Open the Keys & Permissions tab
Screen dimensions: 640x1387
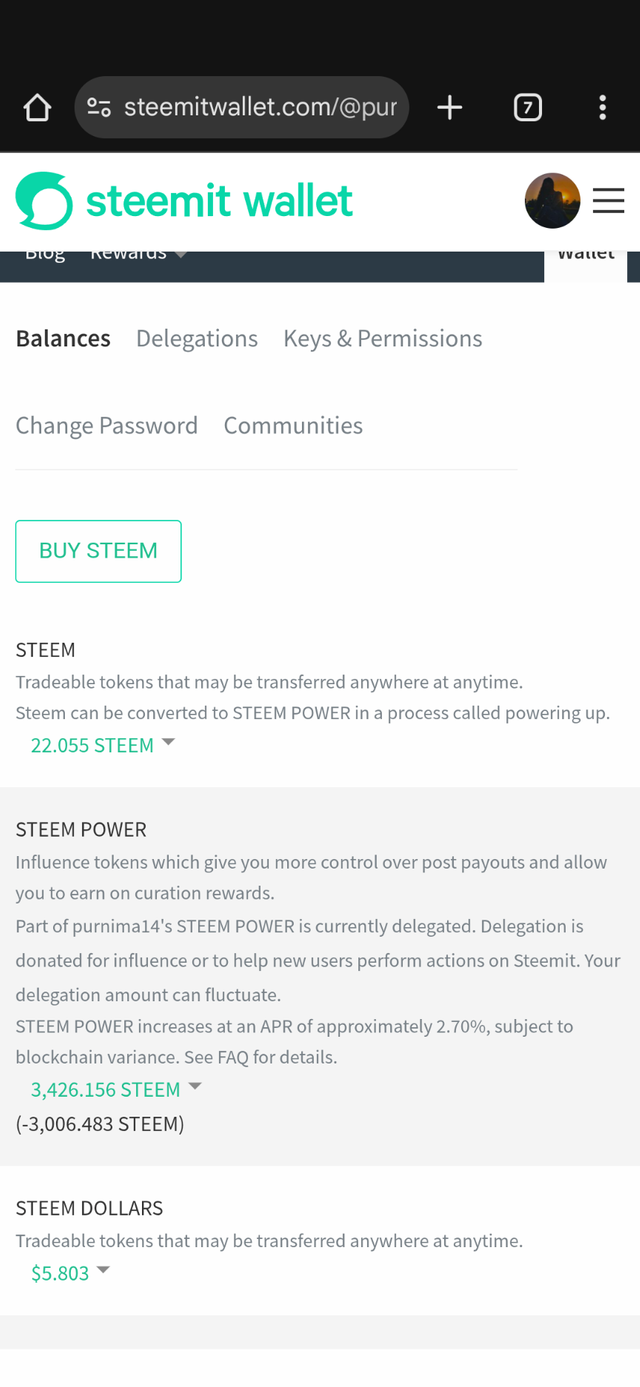[383, 339]
